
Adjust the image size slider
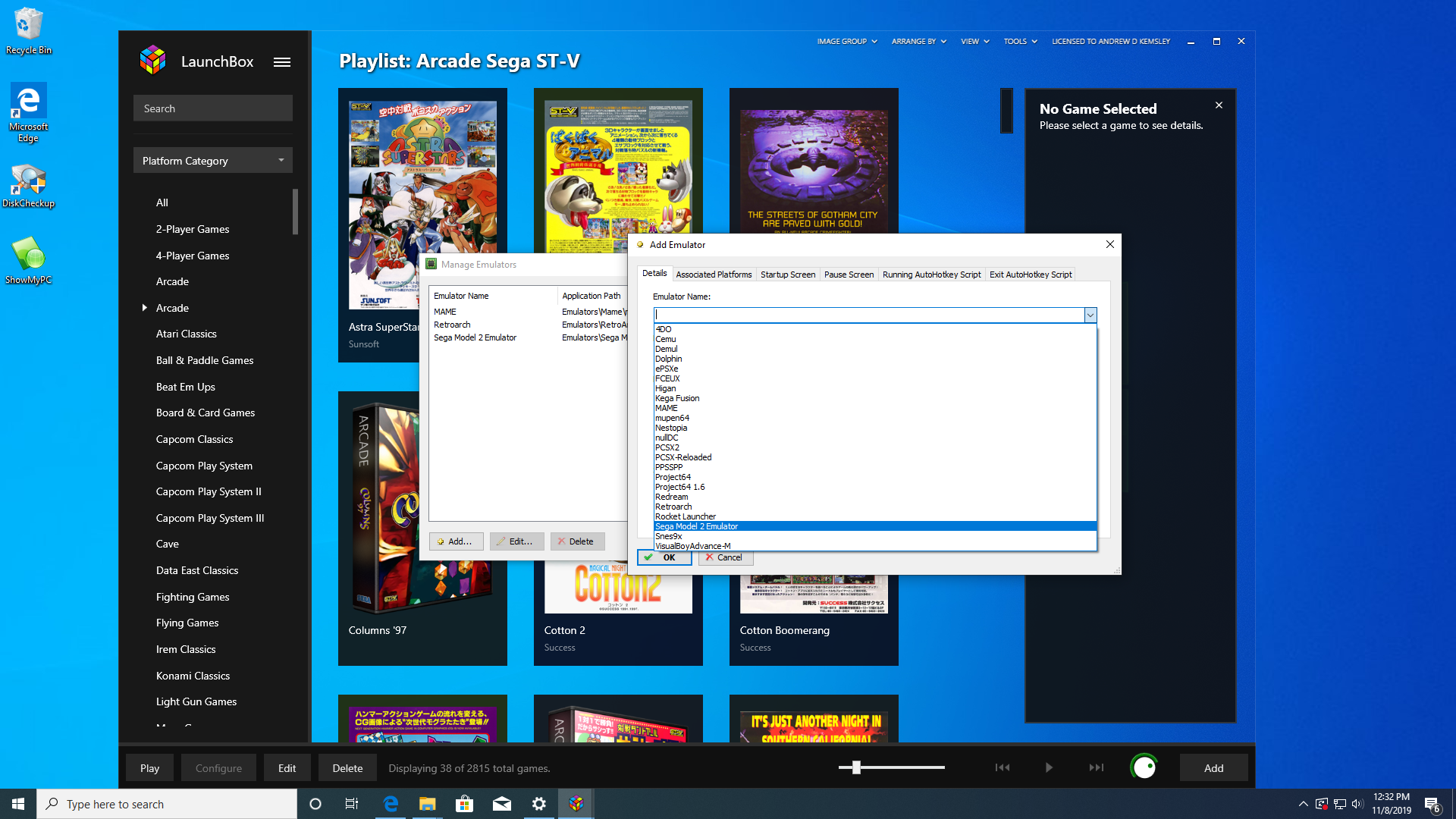(856, 767)
